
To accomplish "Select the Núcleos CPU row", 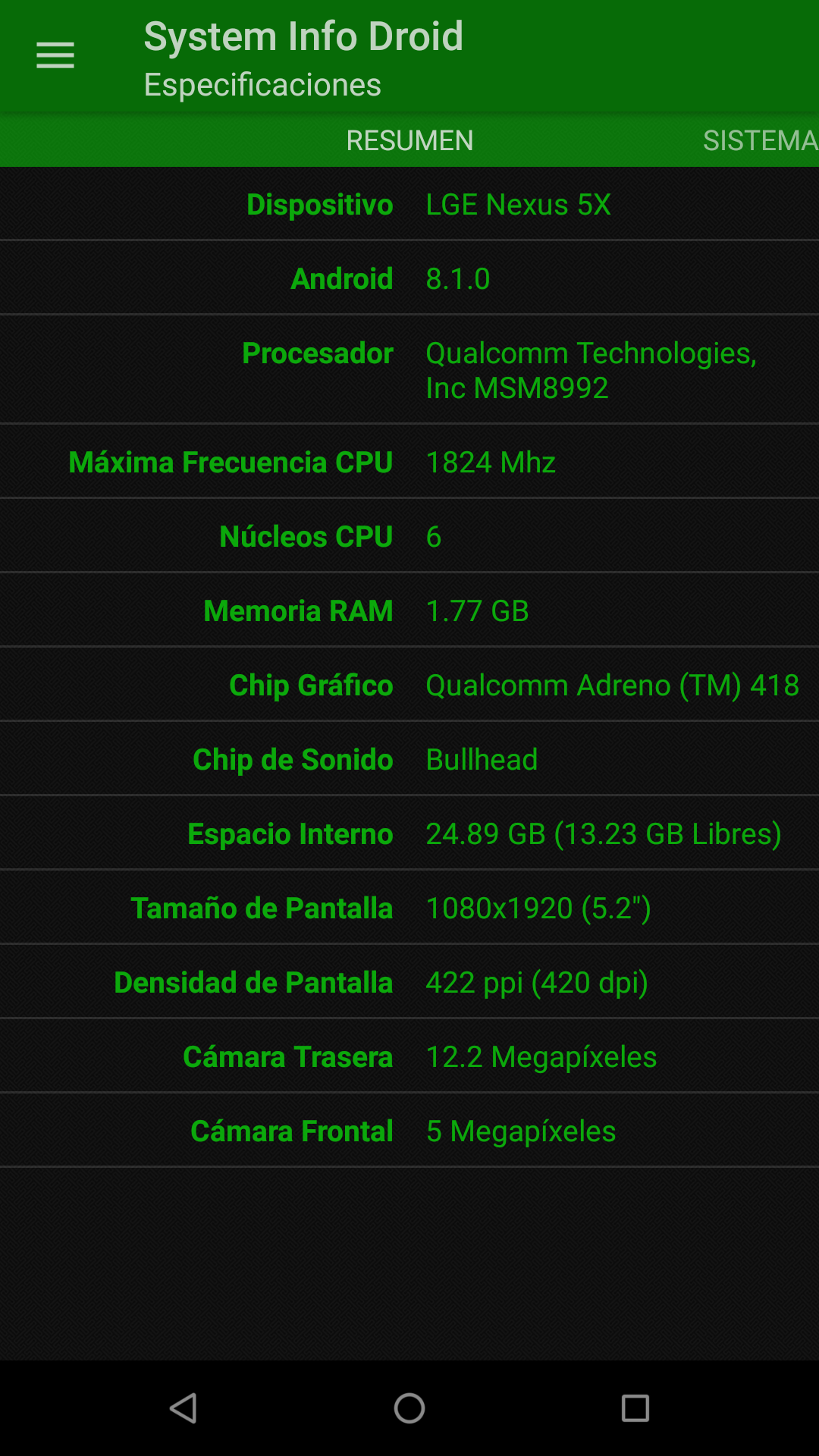I will click(x=409, y=536).
